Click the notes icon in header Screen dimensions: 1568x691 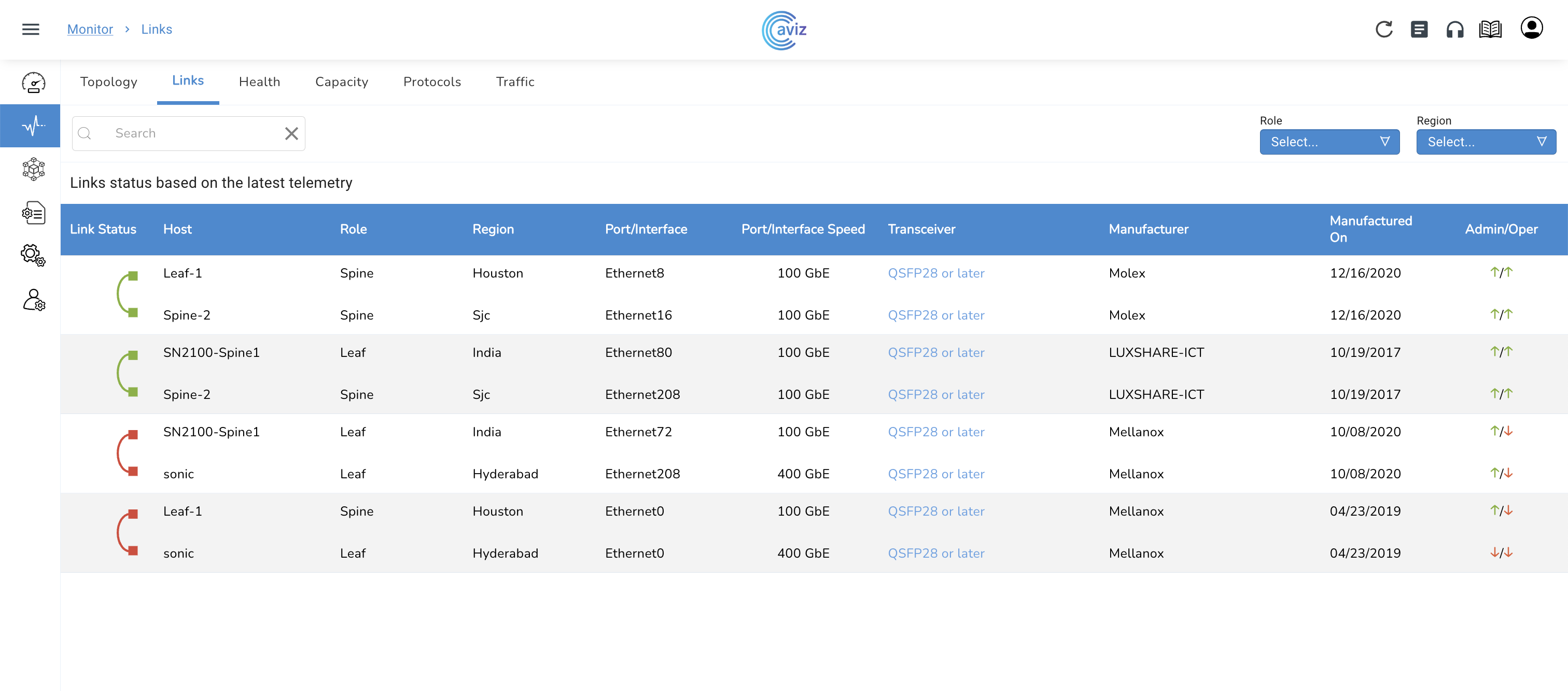click(x=1419, y=29)
